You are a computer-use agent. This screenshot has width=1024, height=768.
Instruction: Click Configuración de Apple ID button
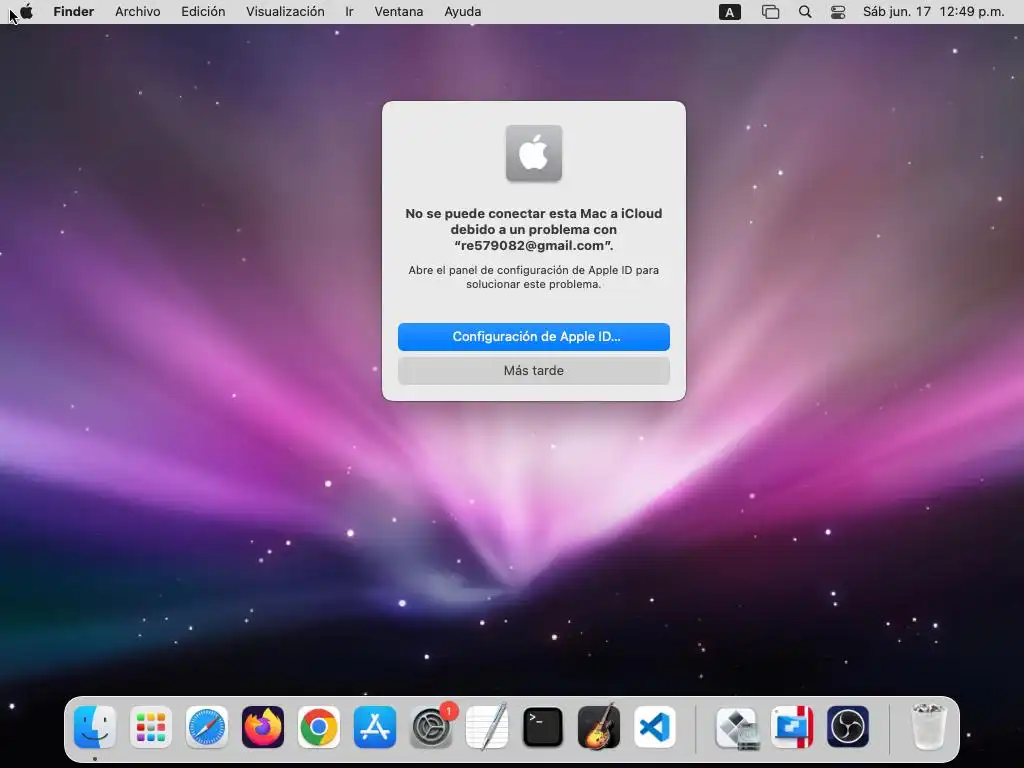534,337
